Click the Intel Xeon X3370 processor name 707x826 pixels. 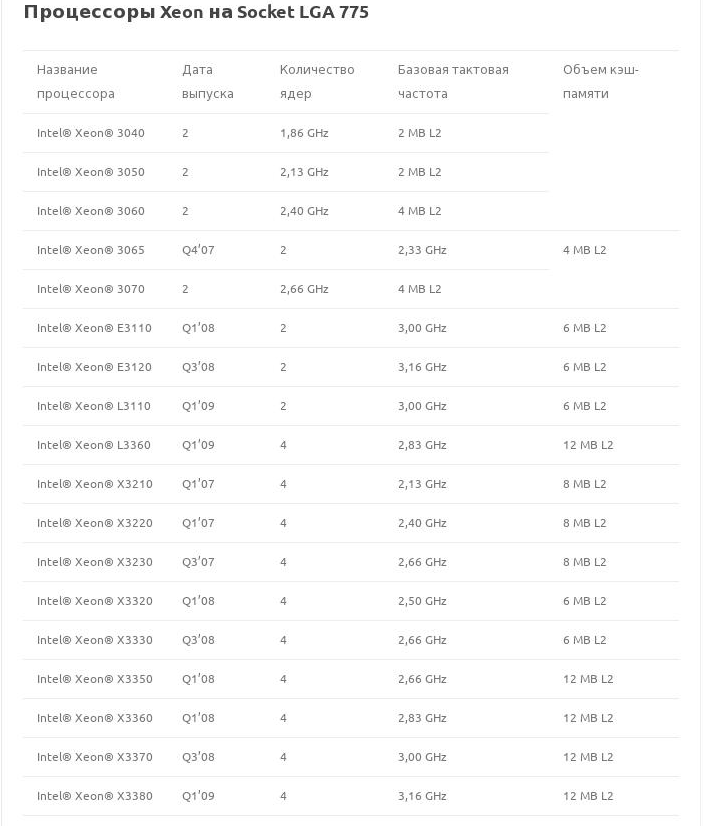[95, 757]
